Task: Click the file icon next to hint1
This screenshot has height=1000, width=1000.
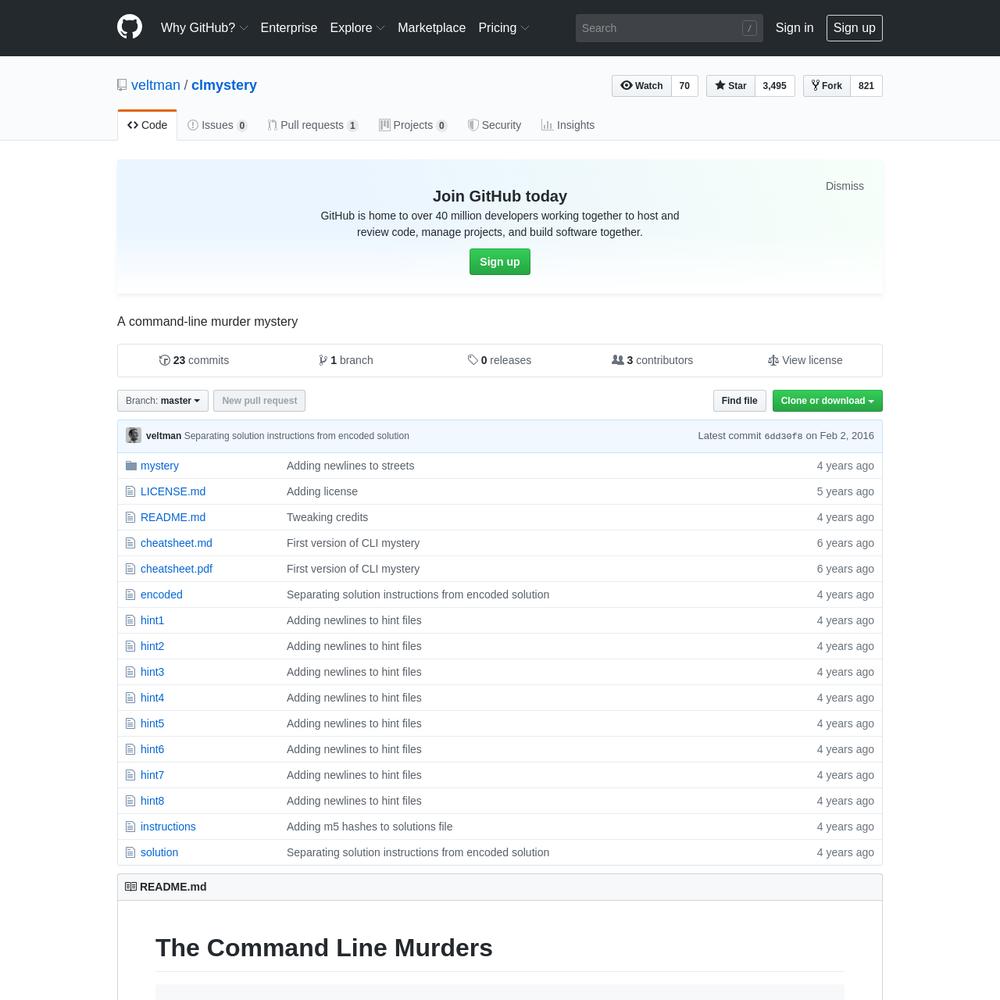Action: click(x=131, y=620)
